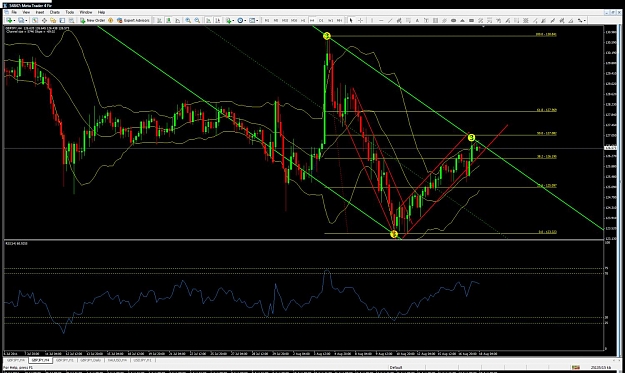This screenshot has width=625, height=373.
Task: Switch to line chart display
Action: click(177, 20)
